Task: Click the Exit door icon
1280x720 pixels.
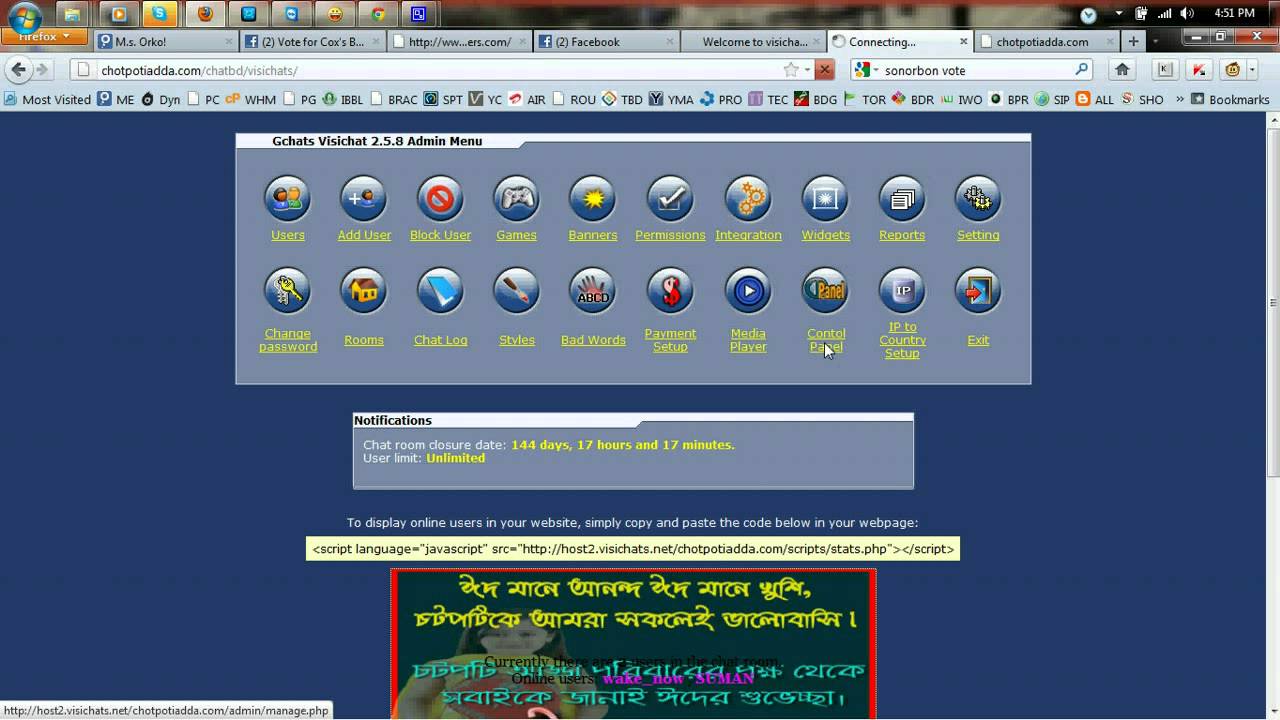Action: 978,290
